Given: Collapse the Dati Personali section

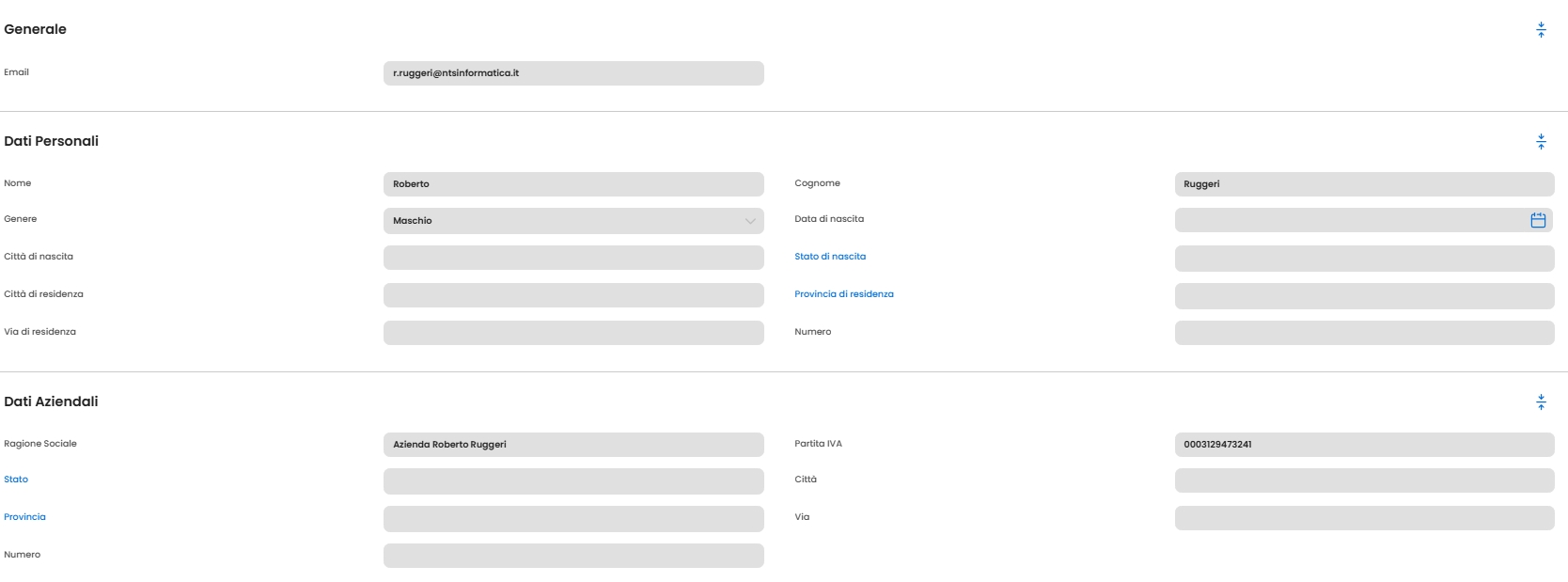Looking at the screenshot, I should pos(1541,142).
